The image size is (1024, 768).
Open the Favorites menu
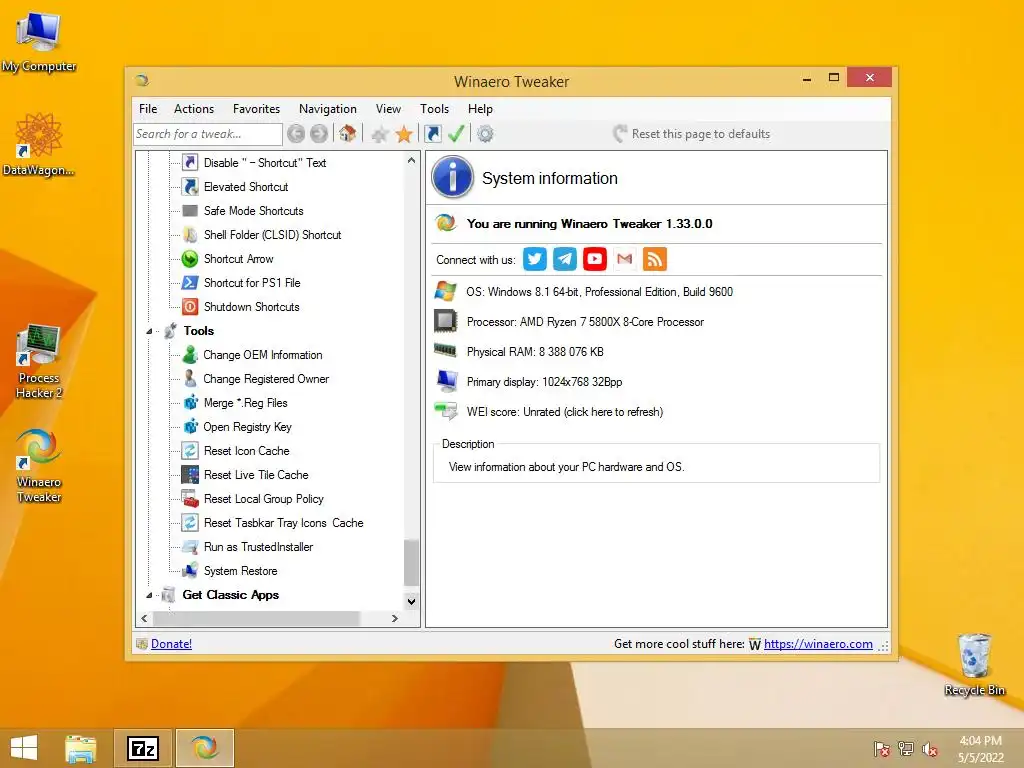(x=256, y=109)
